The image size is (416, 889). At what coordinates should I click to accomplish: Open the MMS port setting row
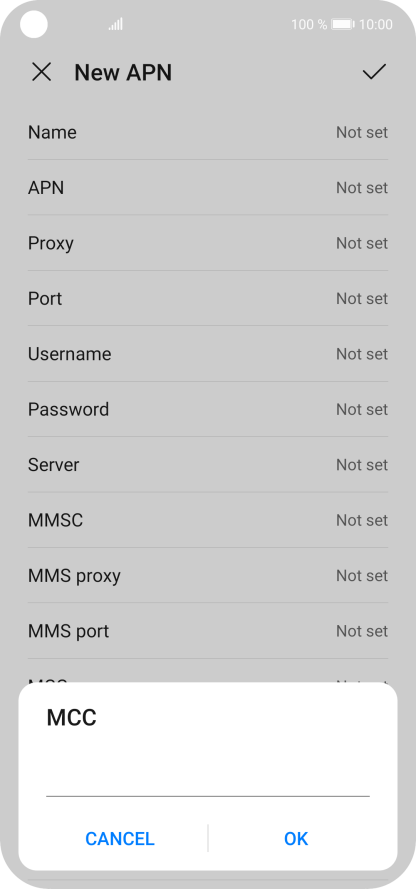tap(208, 630)
